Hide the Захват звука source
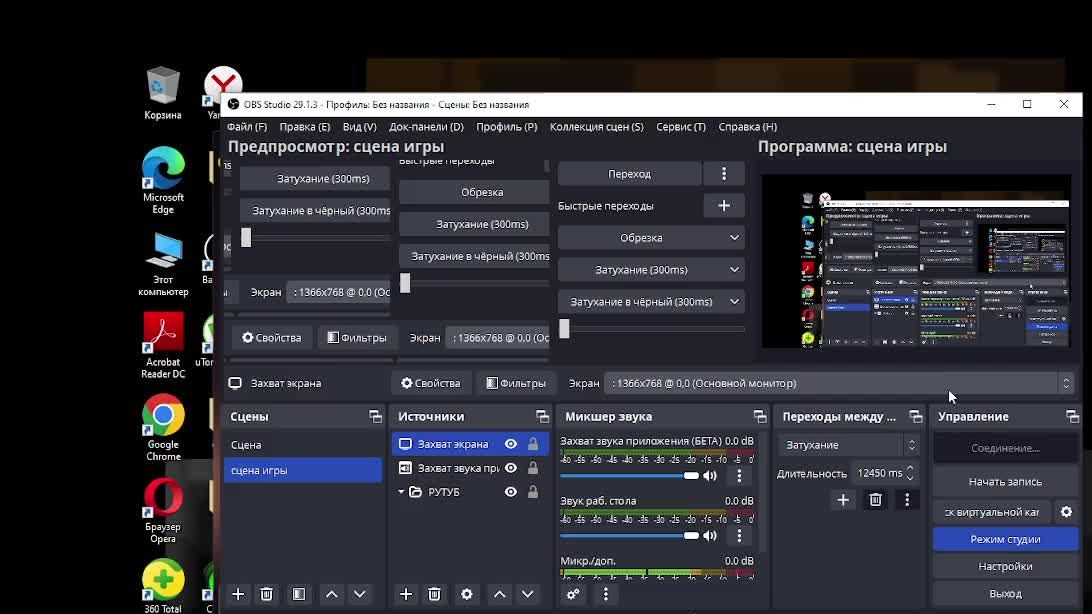Screen dimensions: 1092x614 click(x=510, y=468)
